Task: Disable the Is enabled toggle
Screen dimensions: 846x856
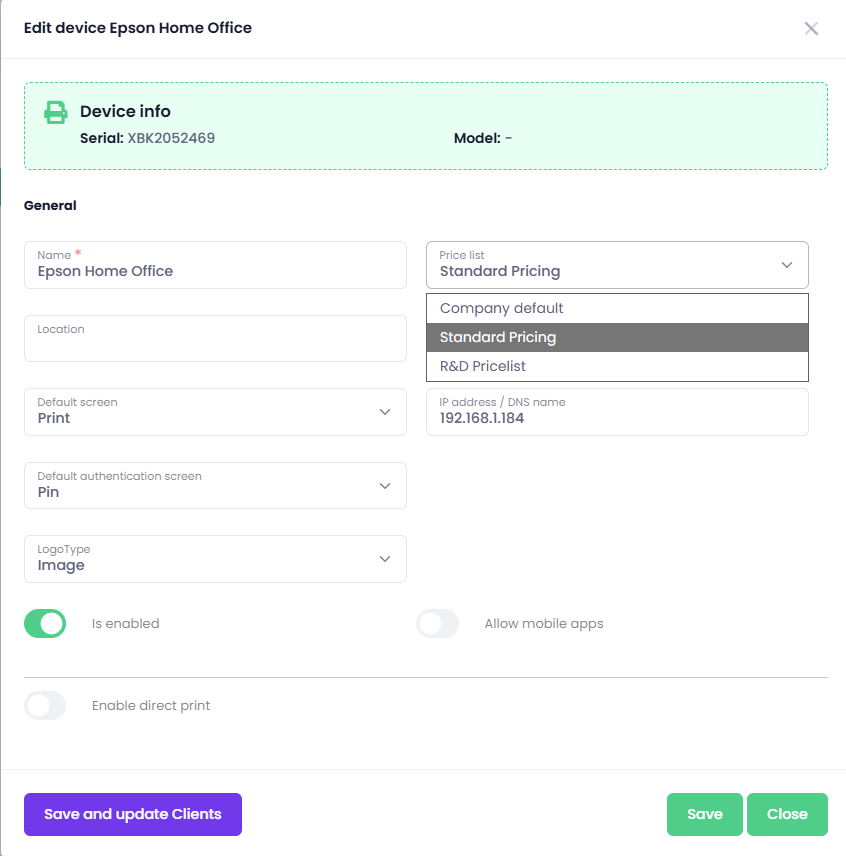Action: pos(45,623)
